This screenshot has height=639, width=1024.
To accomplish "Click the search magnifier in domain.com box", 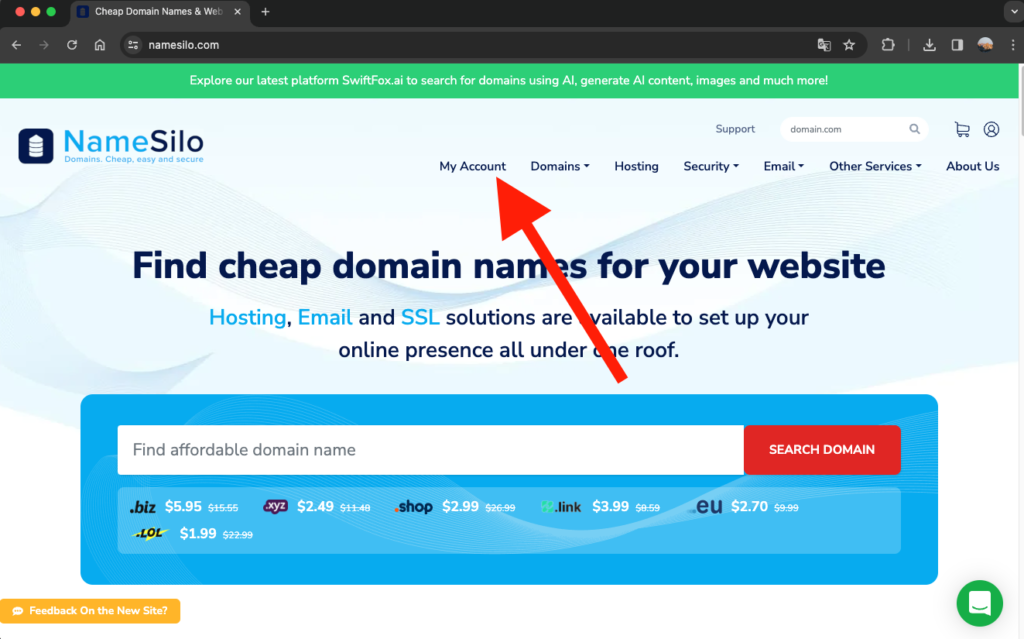I will (x=915, y=129).
